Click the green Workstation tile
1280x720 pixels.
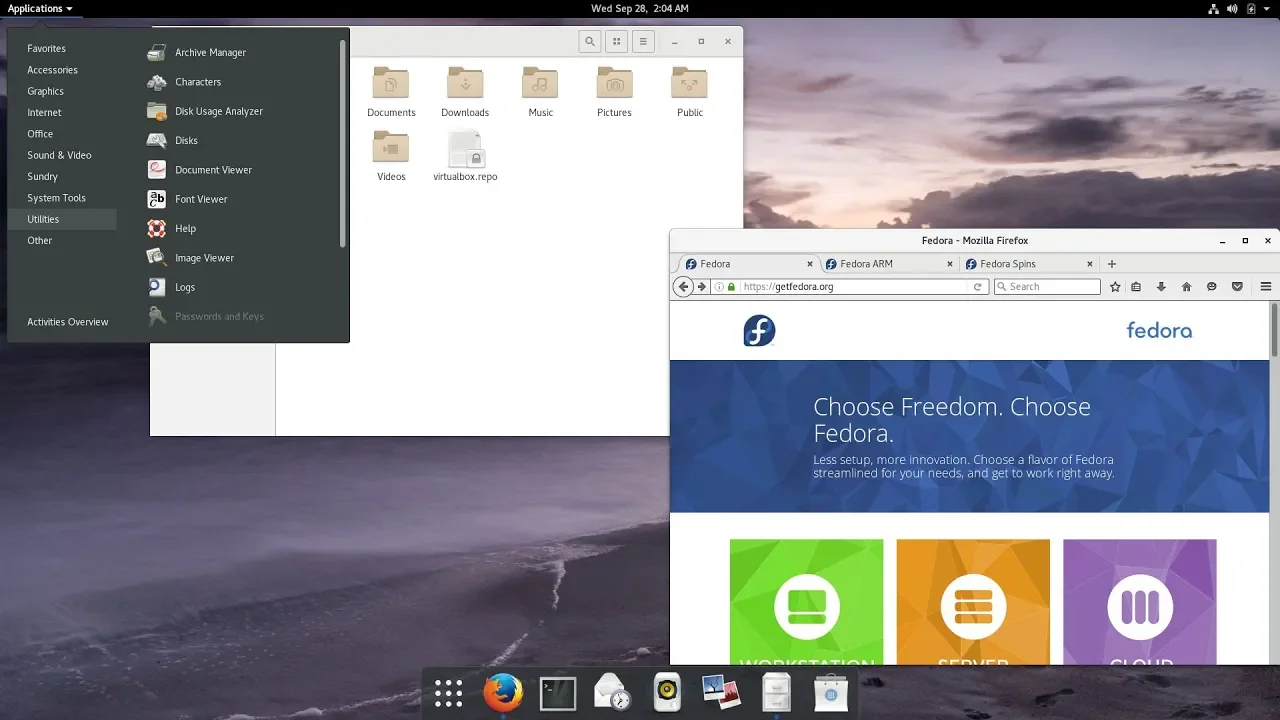(x=806, y=601)
